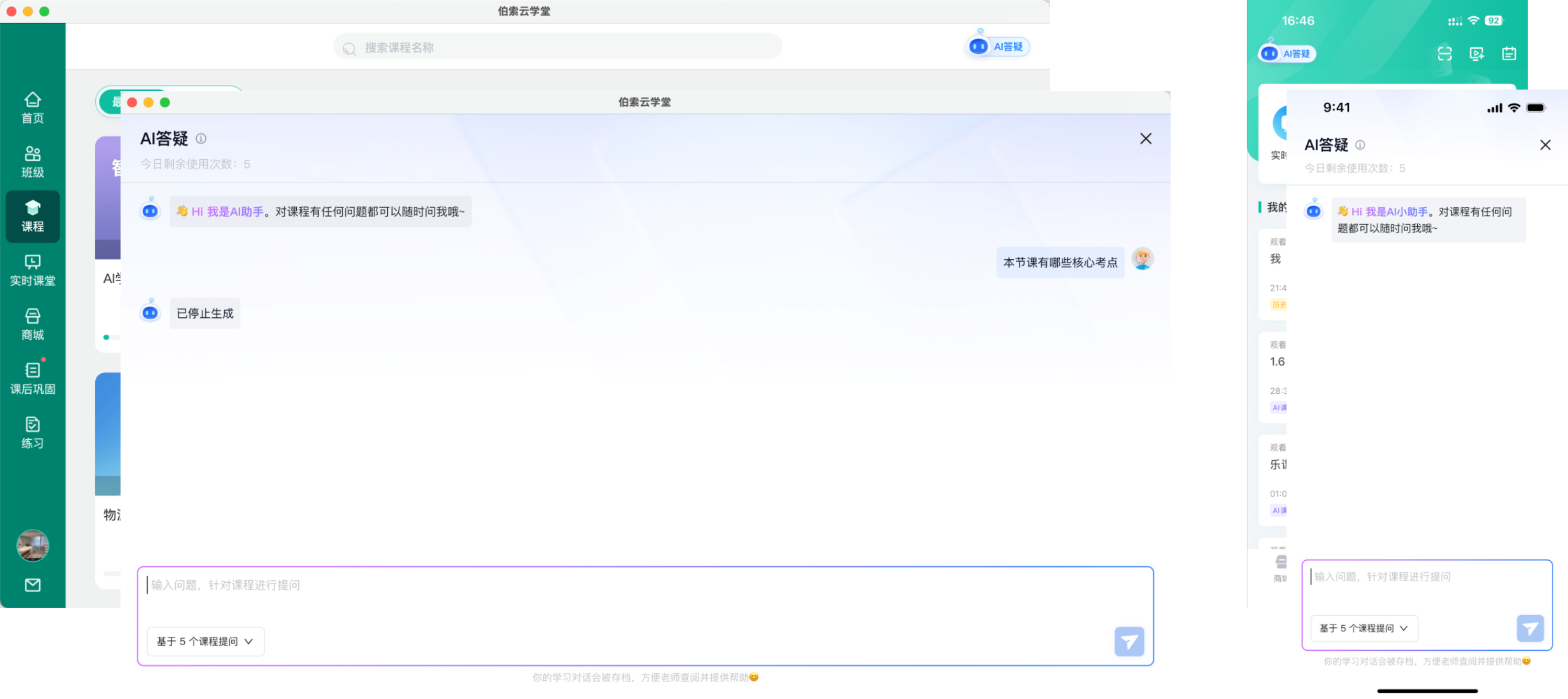The width and height of the screenshot is (1568, 699).
Task: Expand desktop 基于 5 个课程提问 dropdown
Action: (205, 641)
